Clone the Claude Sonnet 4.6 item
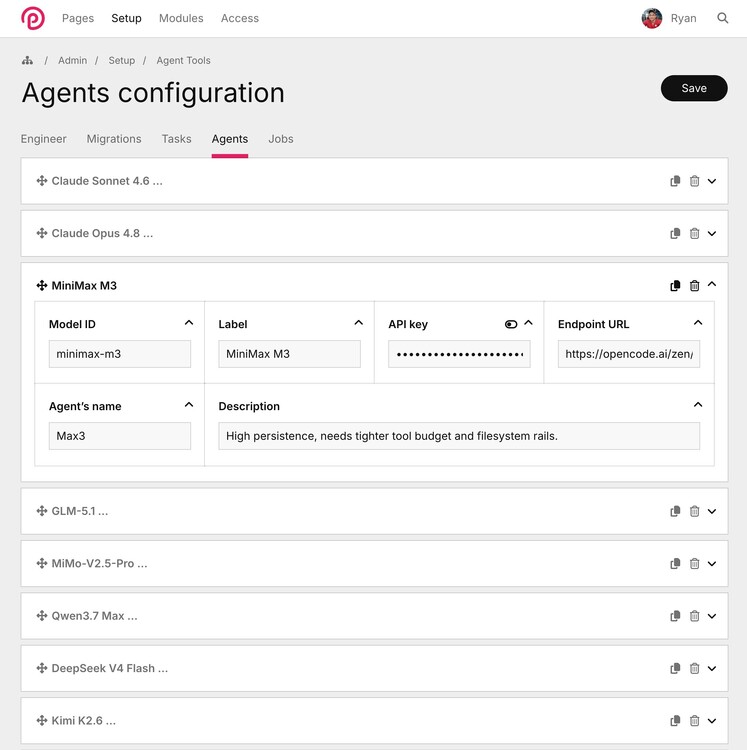The height and width of the screenshot is (750, 747). 675,181
